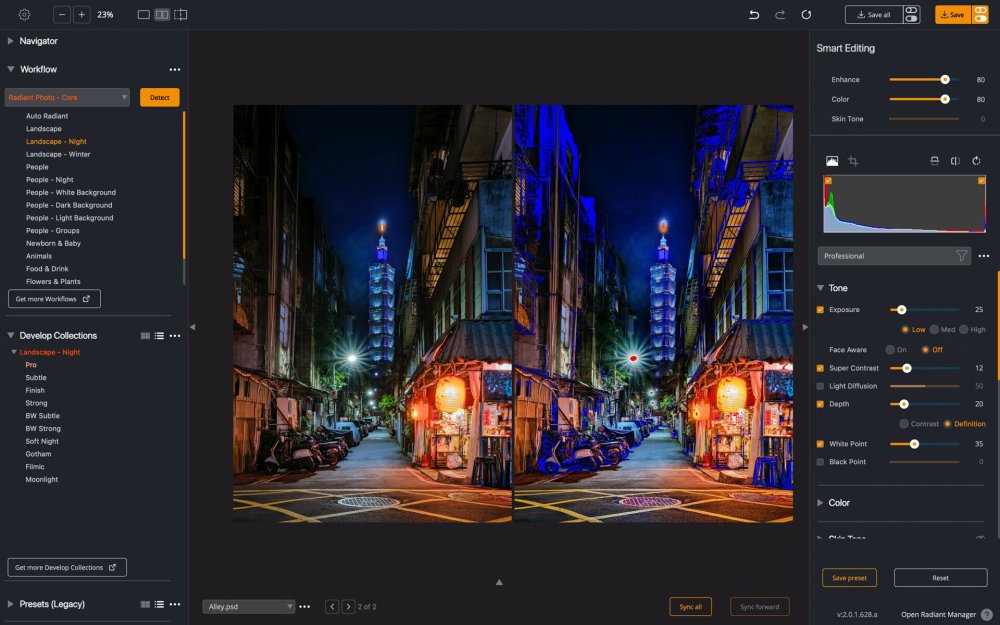
Task: Click the Save preset button
Action: point(849,578)
